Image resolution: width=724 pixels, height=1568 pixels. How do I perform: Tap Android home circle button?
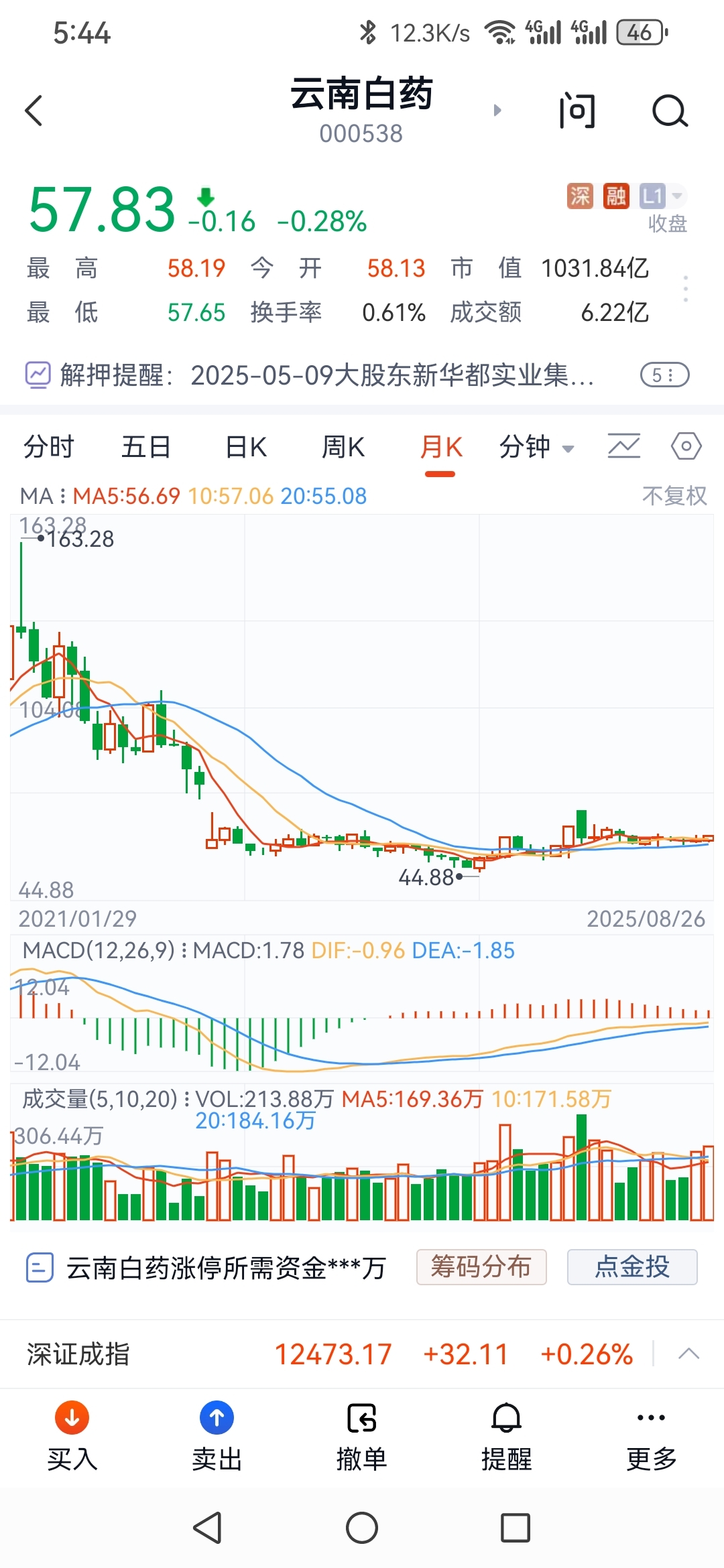pyautogui.click(x=362, y=1528)
